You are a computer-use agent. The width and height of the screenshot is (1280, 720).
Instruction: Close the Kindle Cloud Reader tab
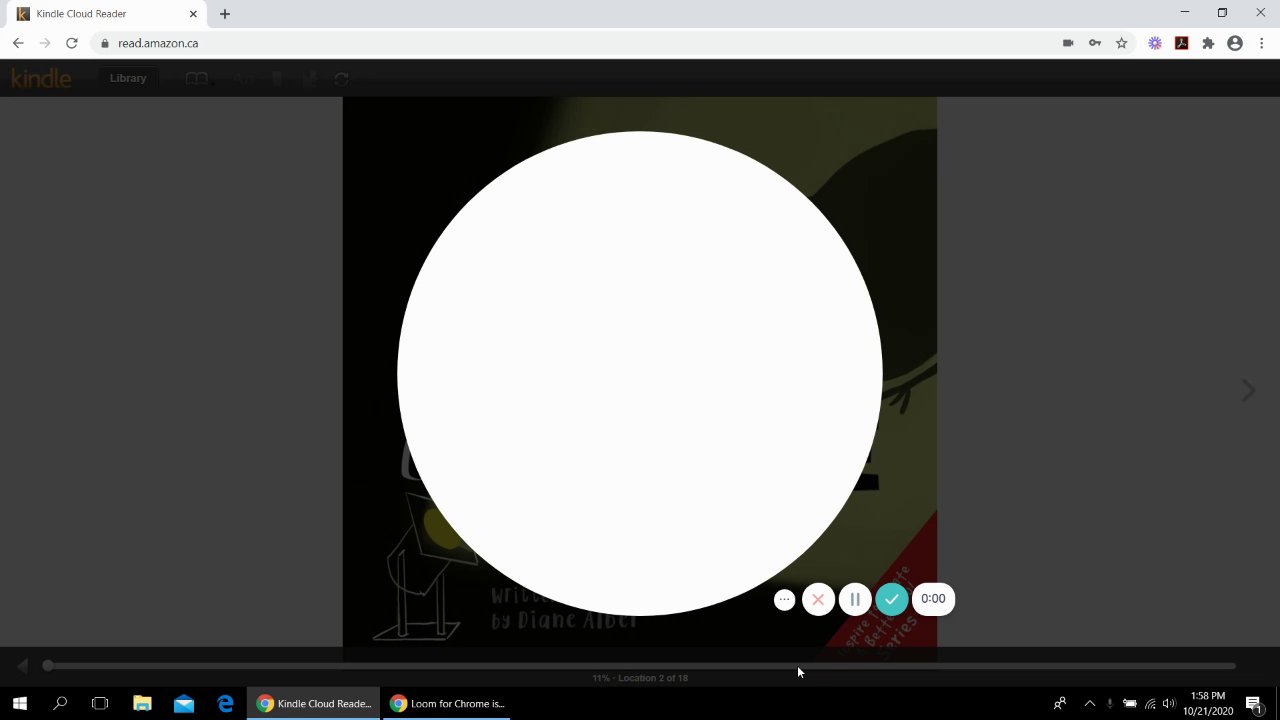point(193,14)
